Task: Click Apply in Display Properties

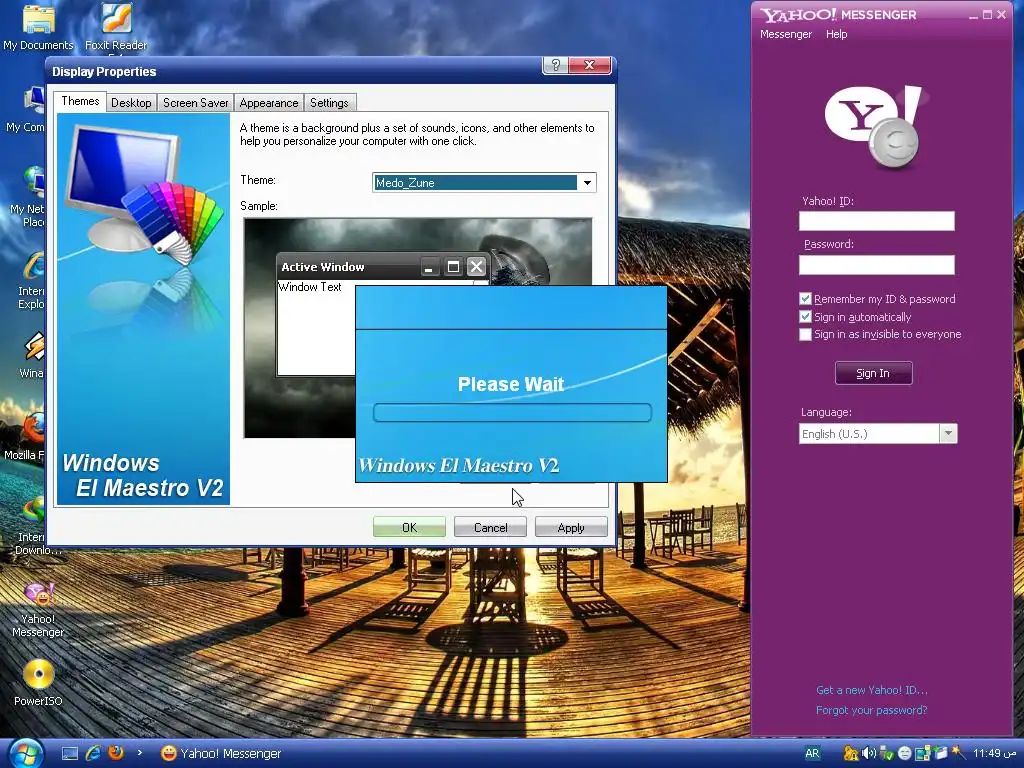Action: [571, 527]
